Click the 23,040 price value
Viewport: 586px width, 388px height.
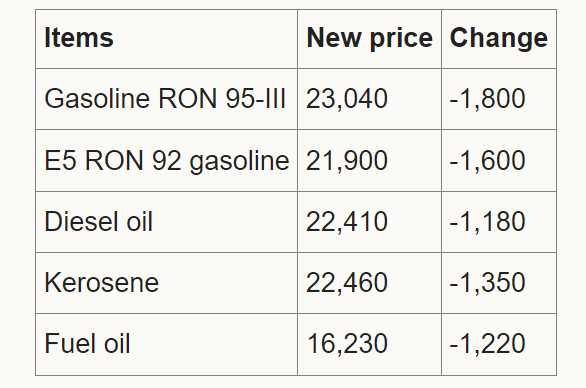pyautogui.click(x=346, y=99)
